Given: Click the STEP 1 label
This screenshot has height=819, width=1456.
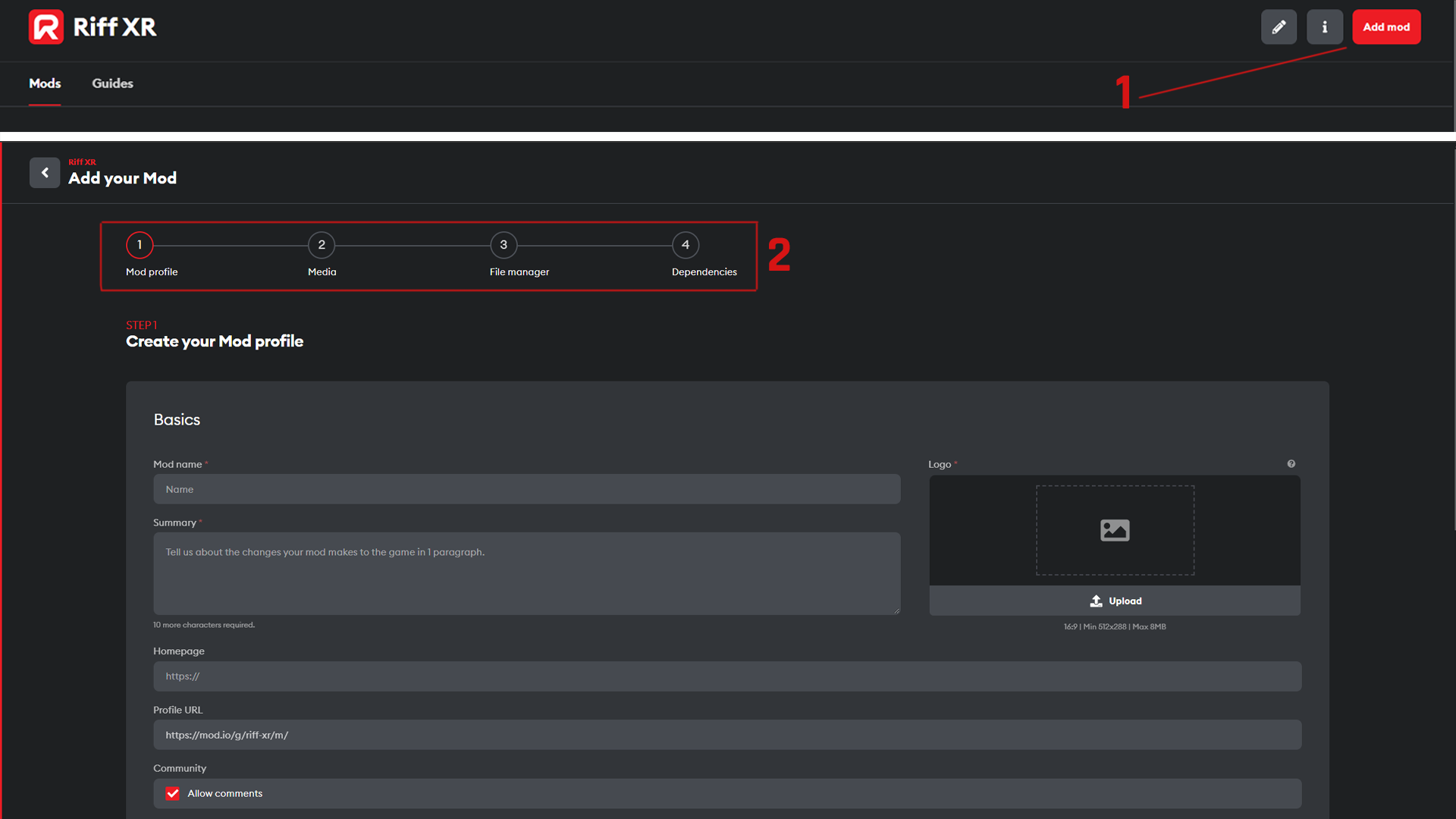Looking at the screenshot, I should (x=142, y=325).
